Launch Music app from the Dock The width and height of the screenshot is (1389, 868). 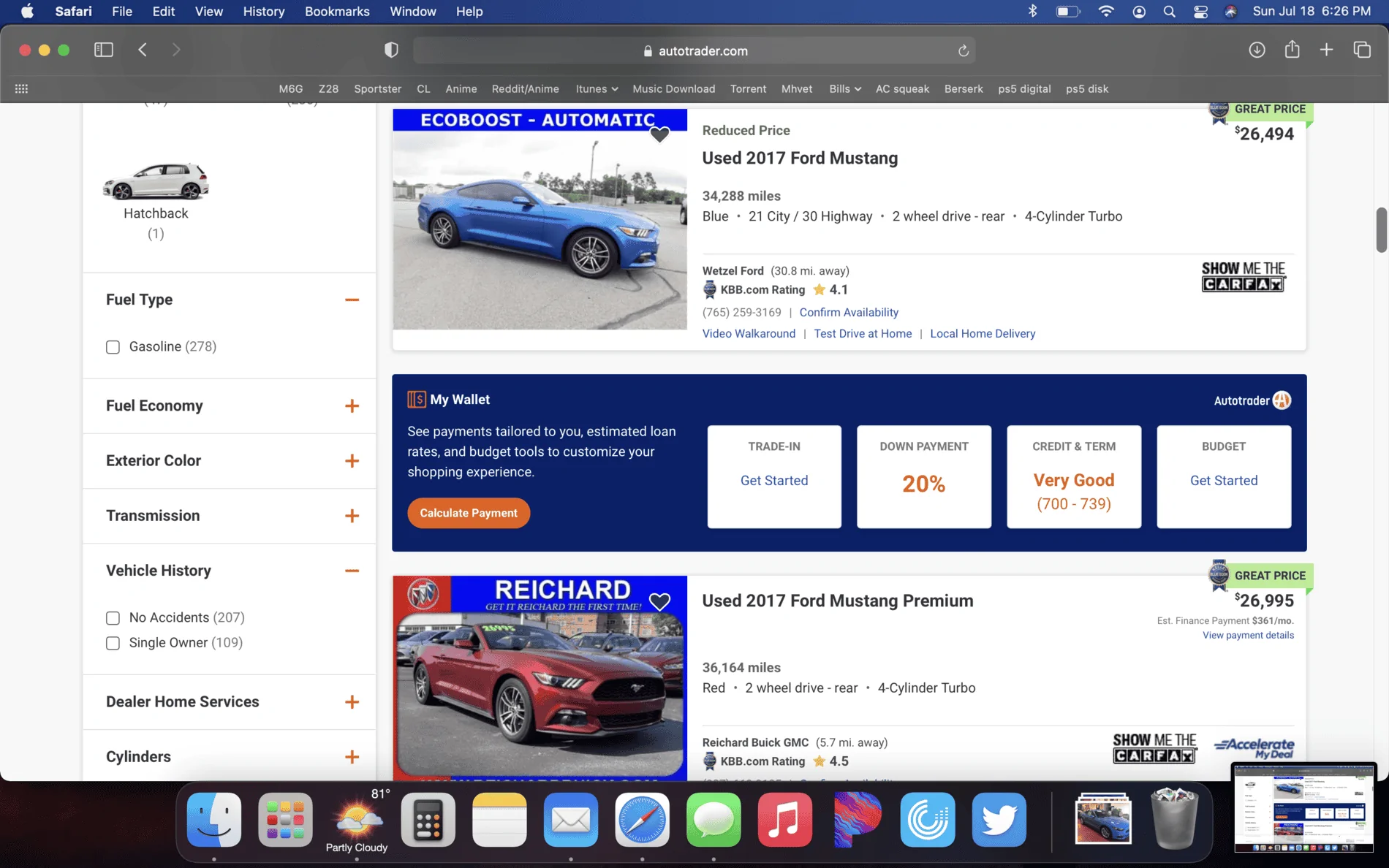click(x=785, y=819)
